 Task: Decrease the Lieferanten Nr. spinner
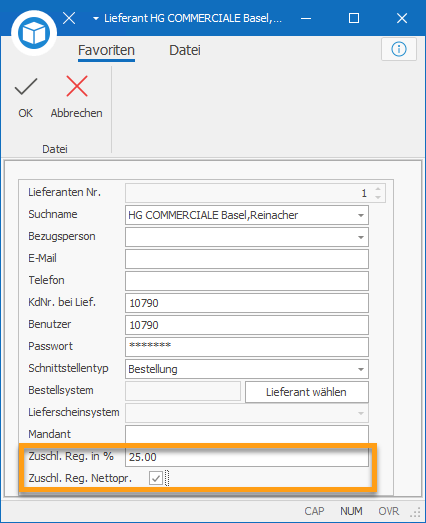[378, 197]
